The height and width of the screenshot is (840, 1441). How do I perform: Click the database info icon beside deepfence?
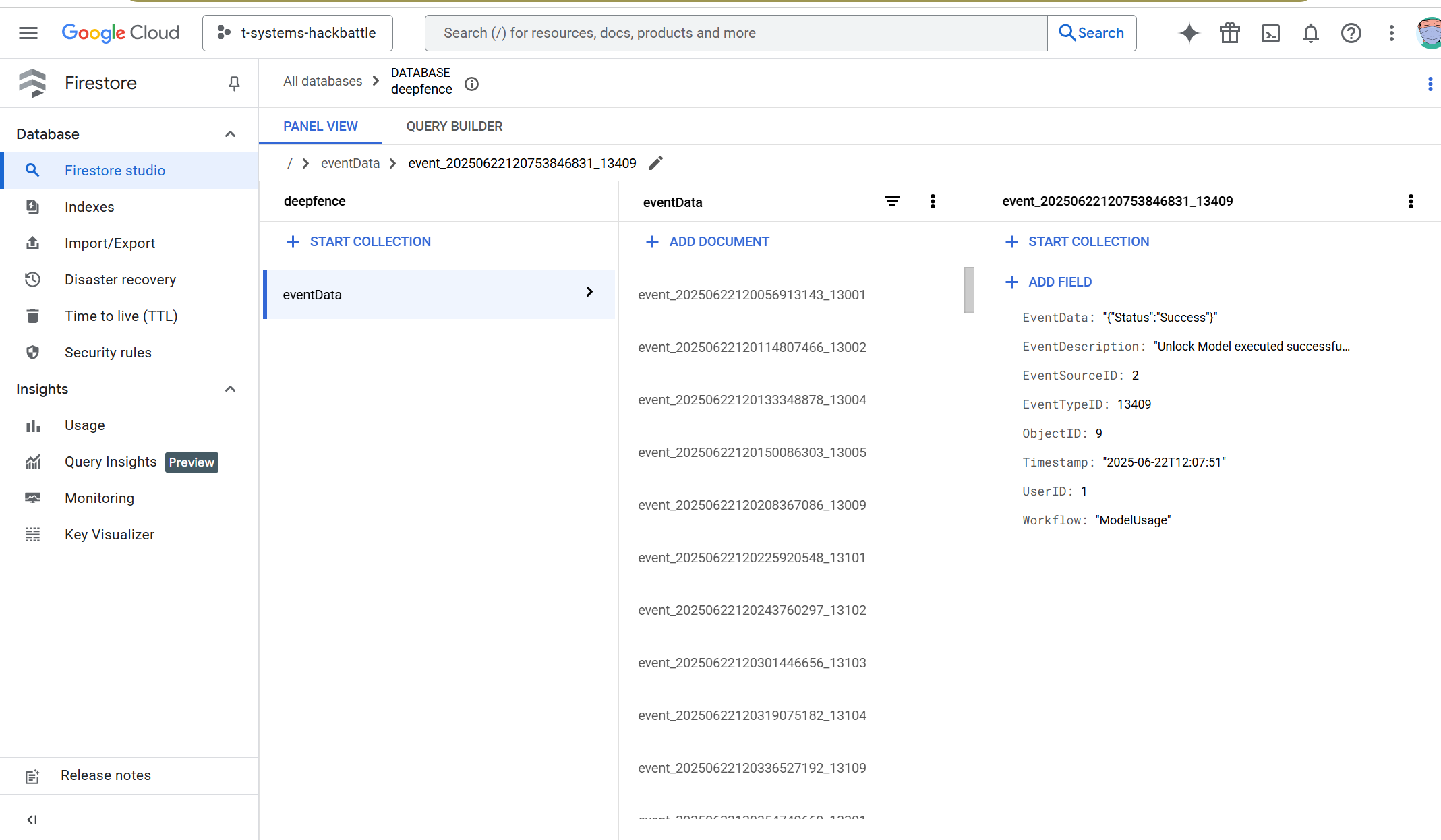(x=472, y=84)
